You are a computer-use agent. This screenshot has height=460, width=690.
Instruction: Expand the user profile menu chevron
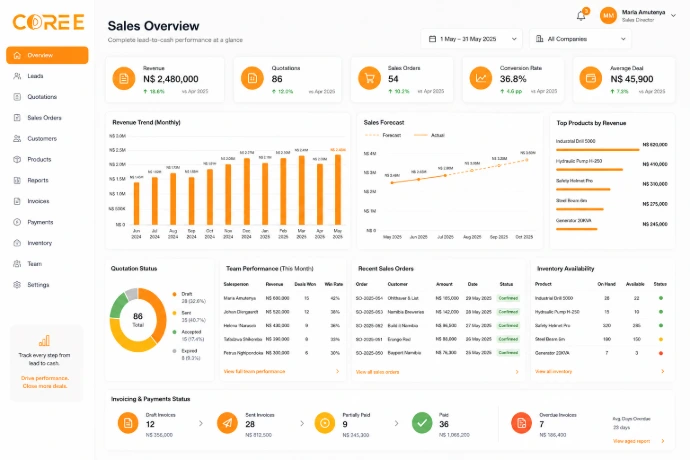tap(673, 15)
